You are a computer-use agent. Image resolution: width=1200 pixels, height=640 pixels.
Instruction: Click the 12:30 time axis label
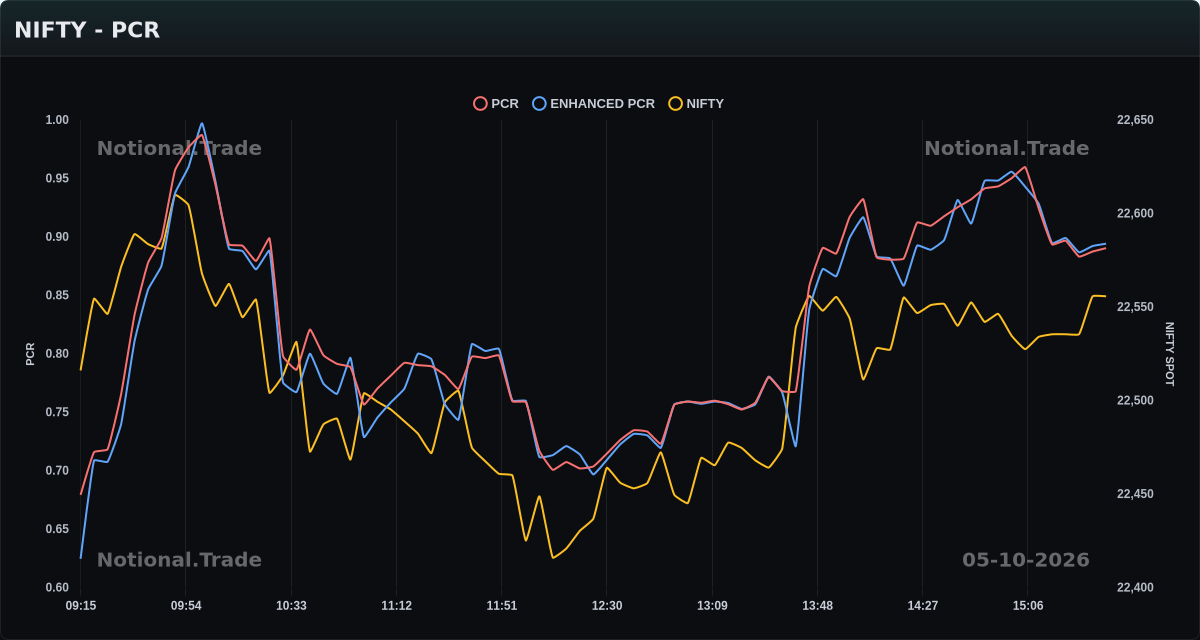coord(607,606)
